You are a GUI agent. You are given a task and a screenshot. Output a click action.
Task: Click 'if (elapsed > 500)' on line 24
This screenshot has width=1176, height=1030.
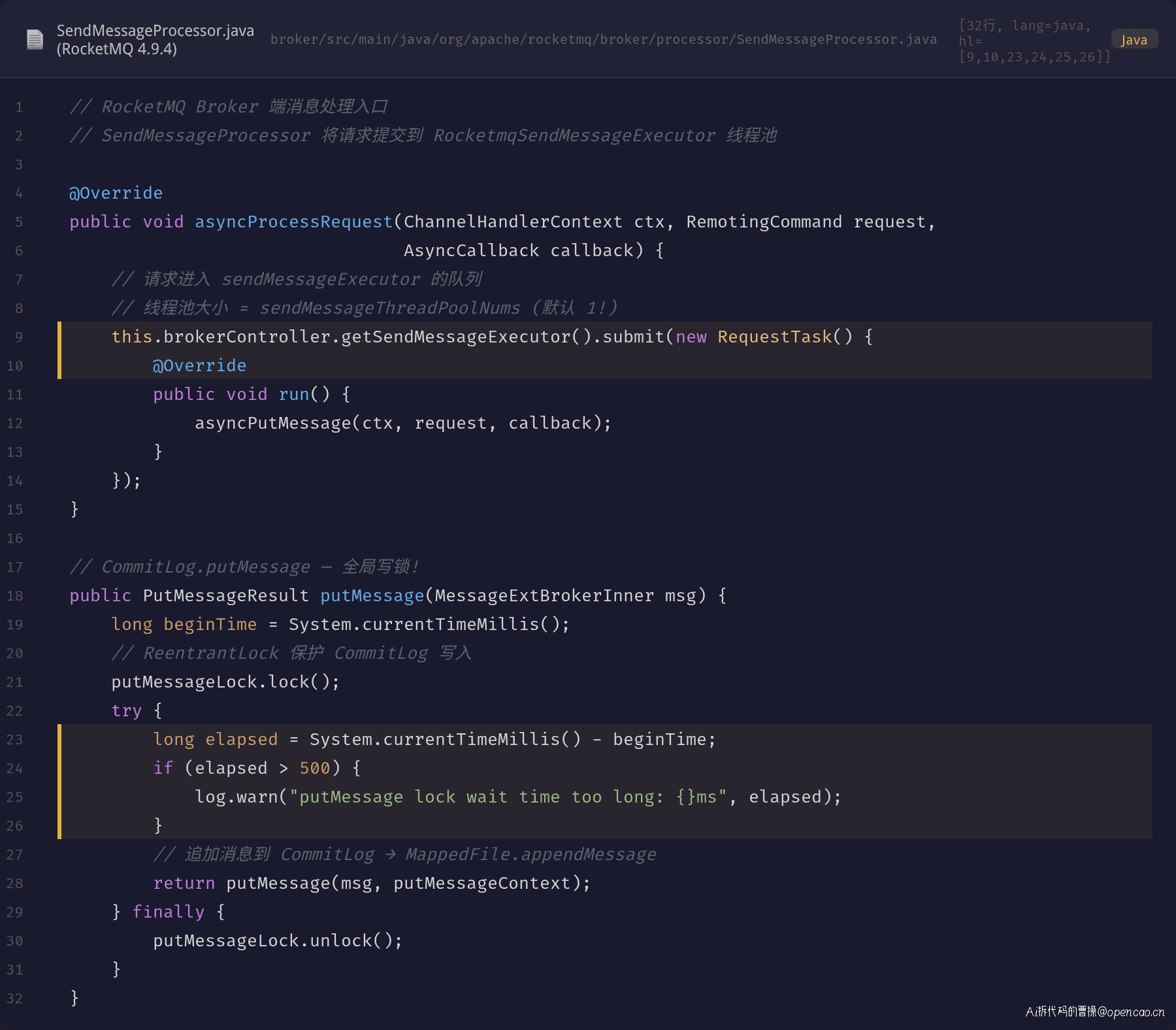tap(247, 768)
